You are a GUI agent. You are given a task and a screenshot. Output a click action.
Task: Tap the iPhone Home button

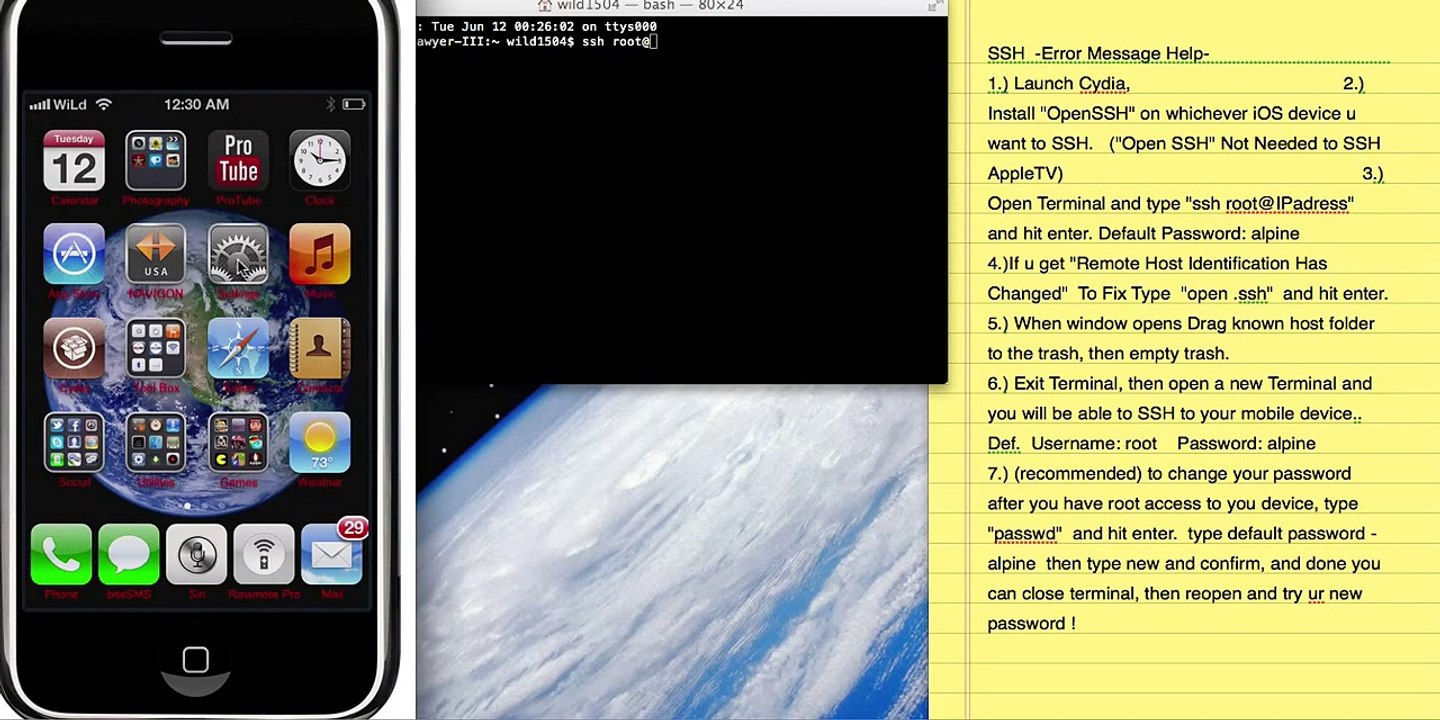coord(196,659)
